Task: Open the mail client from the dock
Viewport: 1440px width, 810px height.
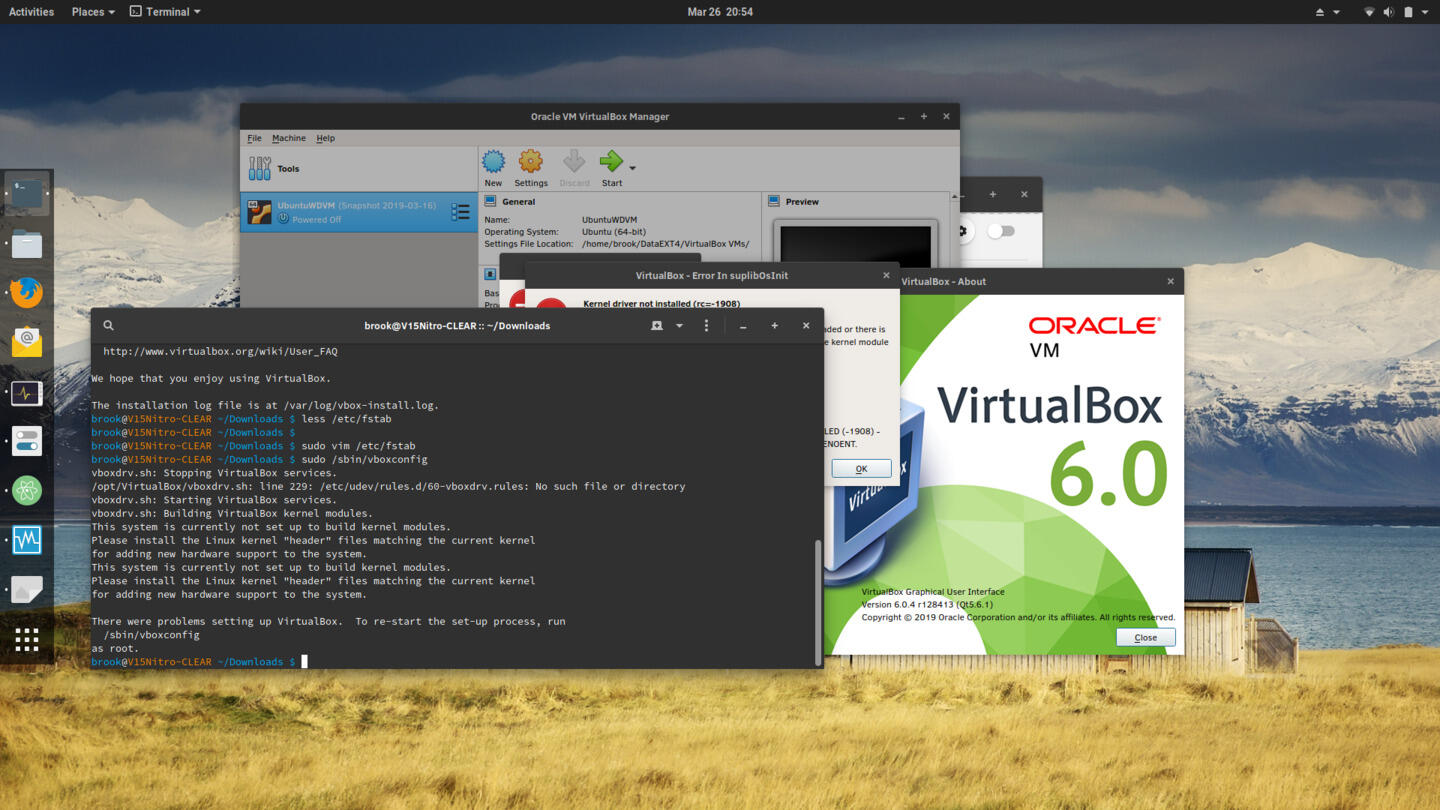Action: coord(27,343)
